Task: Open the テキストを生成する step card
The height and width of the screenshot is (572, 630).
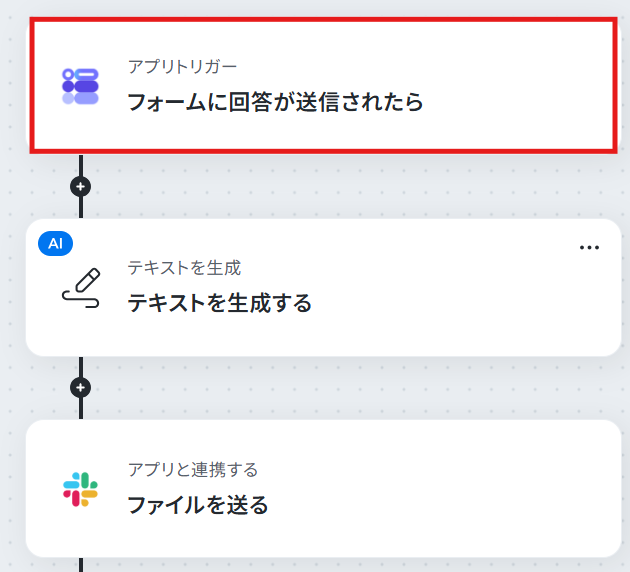Action: pyautogui.click(x=323, y=288)
